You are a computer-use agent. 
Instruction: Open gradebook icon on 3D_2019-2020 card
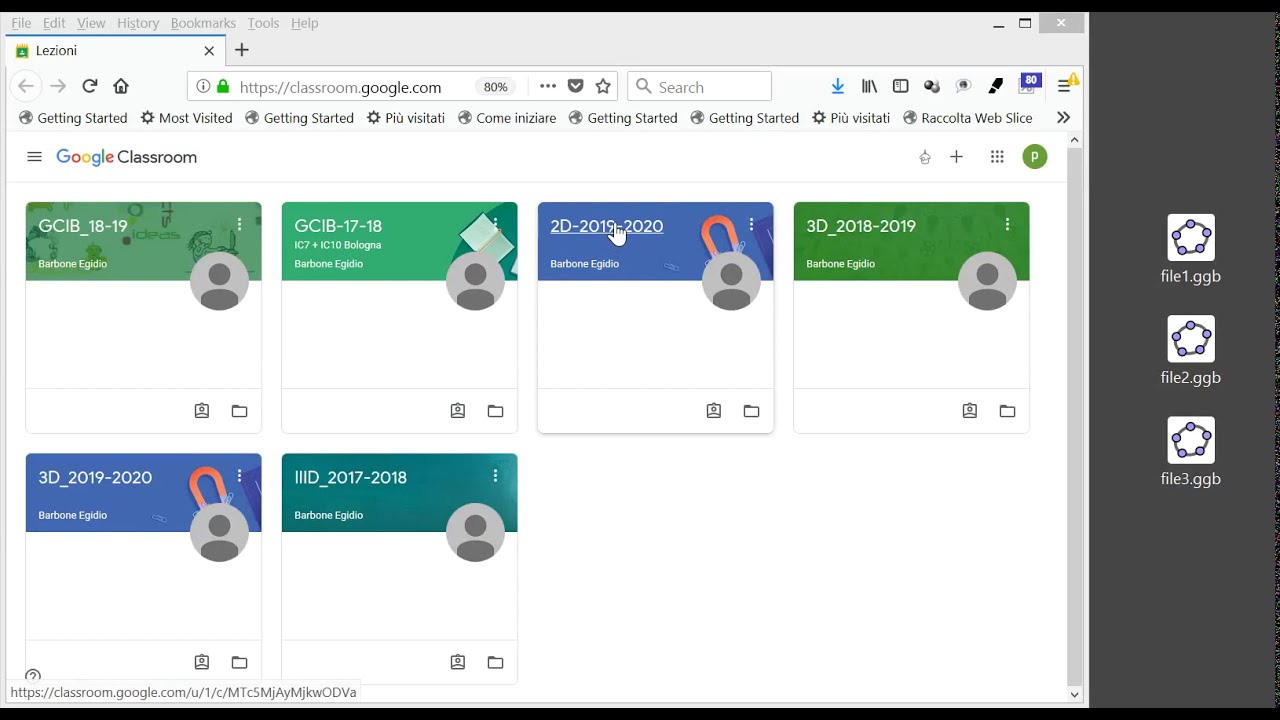click(x=202, y=662)
